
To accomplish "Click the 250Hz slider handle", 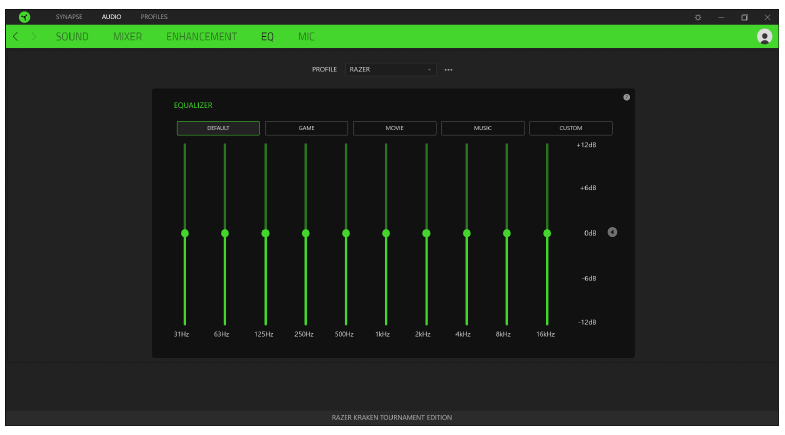I will coord(305,233).
